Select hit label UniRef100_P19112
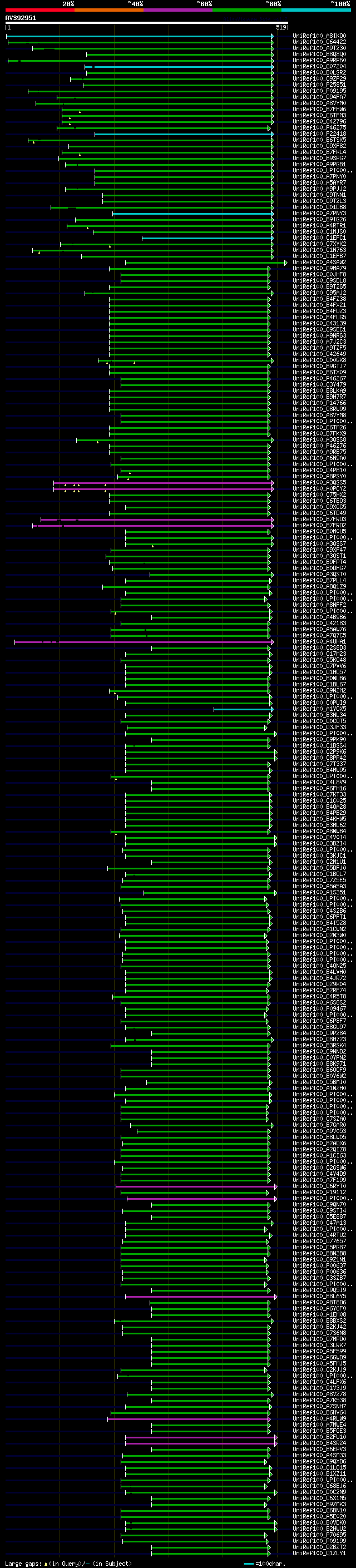Viewport: 356px width, 1568px height. [x=319, y=1192]
